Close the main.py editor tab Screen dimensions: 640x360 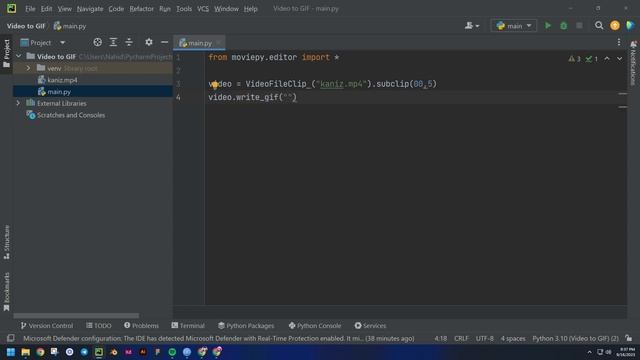pos(219,42)
